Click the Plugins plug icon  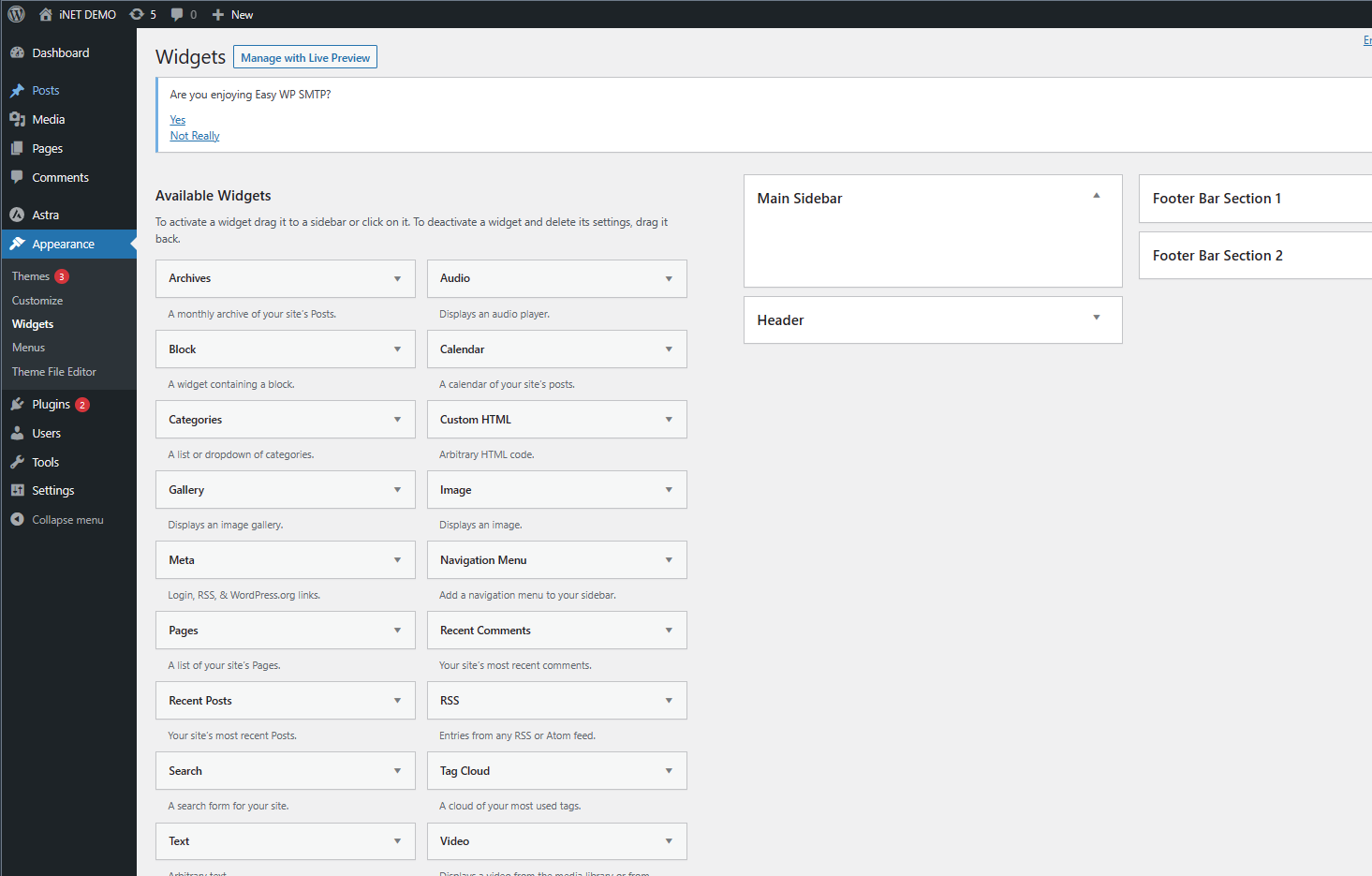point(17,405)
